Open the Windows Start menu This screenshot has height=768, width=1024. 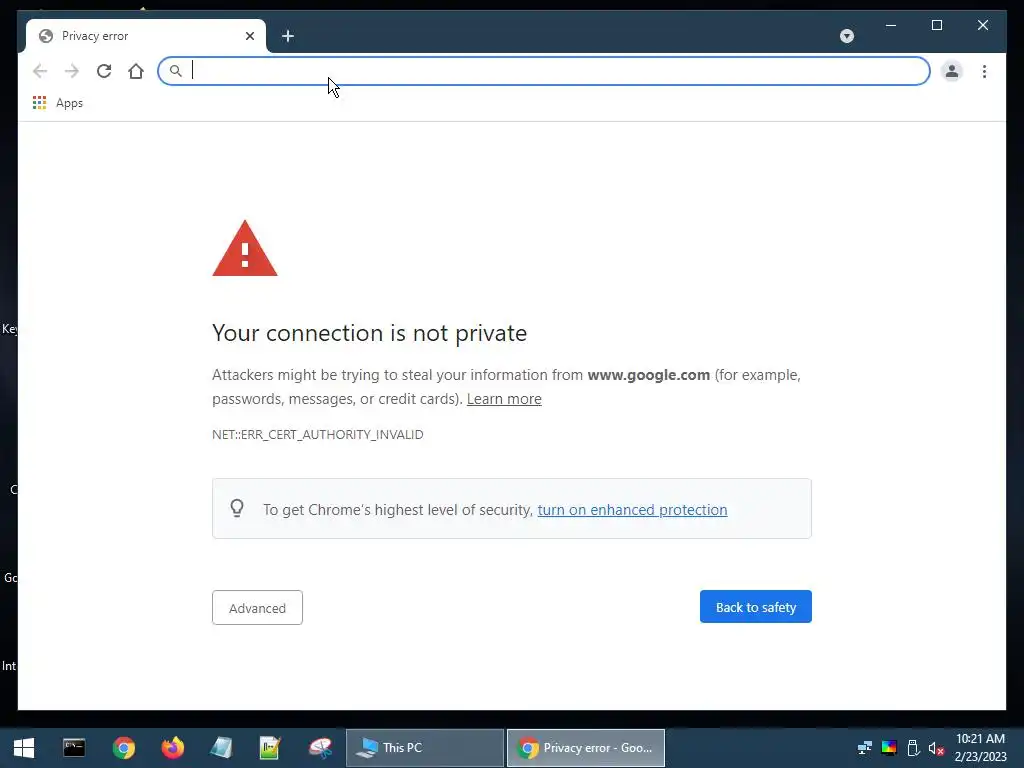point(24,748)
